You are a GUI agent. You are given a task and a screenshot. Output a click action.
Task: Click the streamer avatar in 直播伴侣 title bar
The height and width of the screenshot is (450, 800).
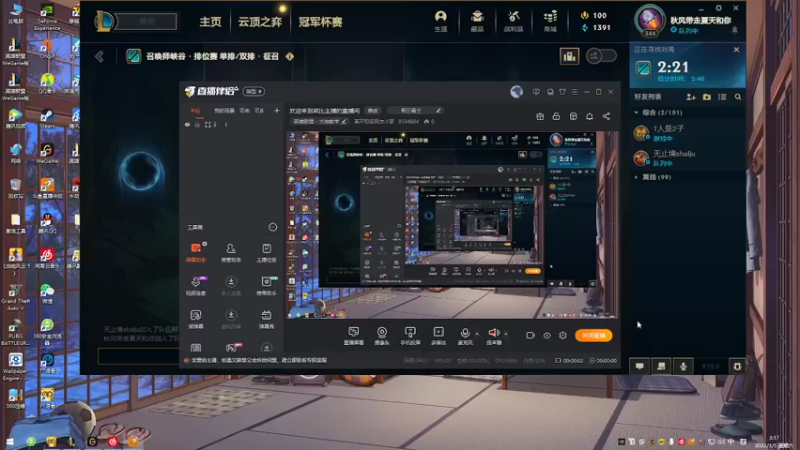[x=516, y=91]
